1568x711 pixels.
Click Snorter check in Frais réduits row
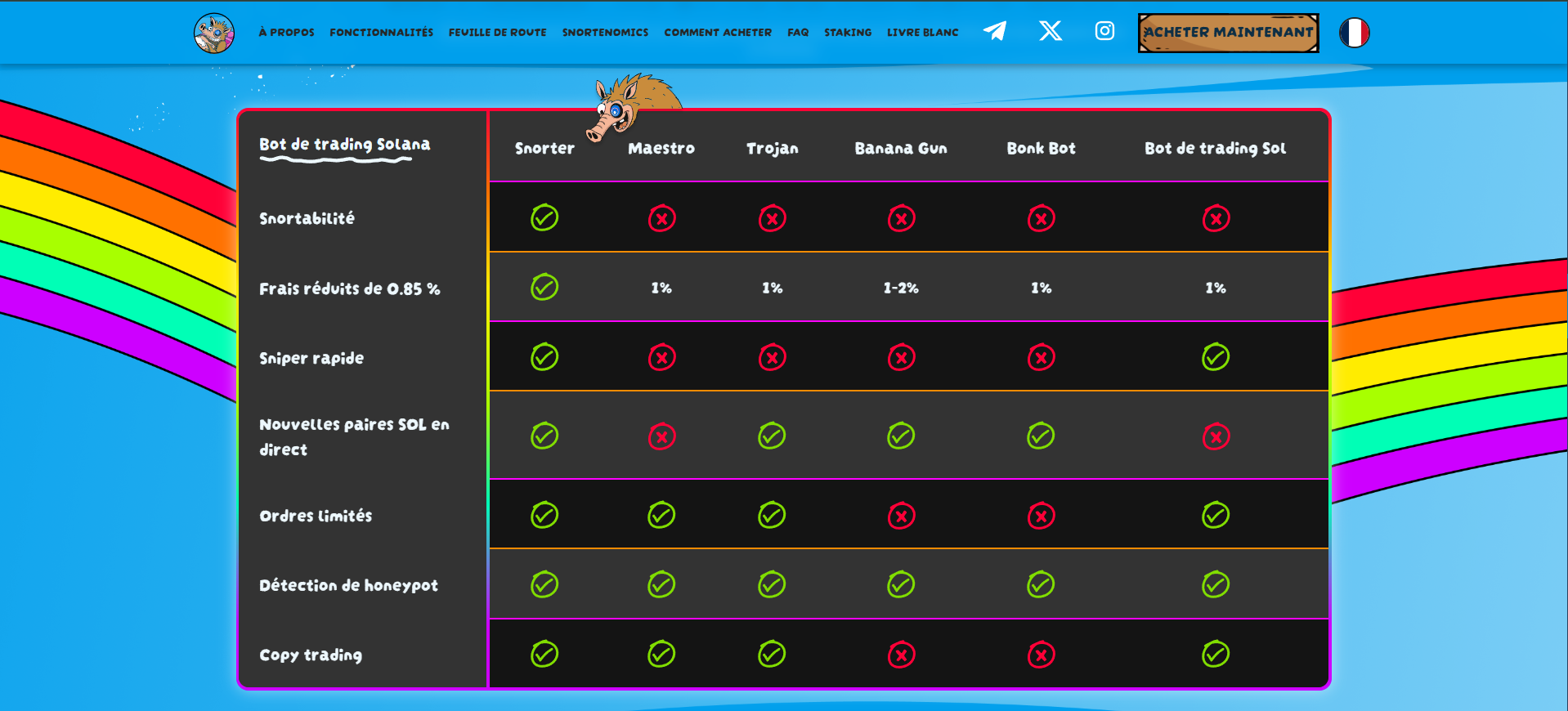tap(544, 287)
